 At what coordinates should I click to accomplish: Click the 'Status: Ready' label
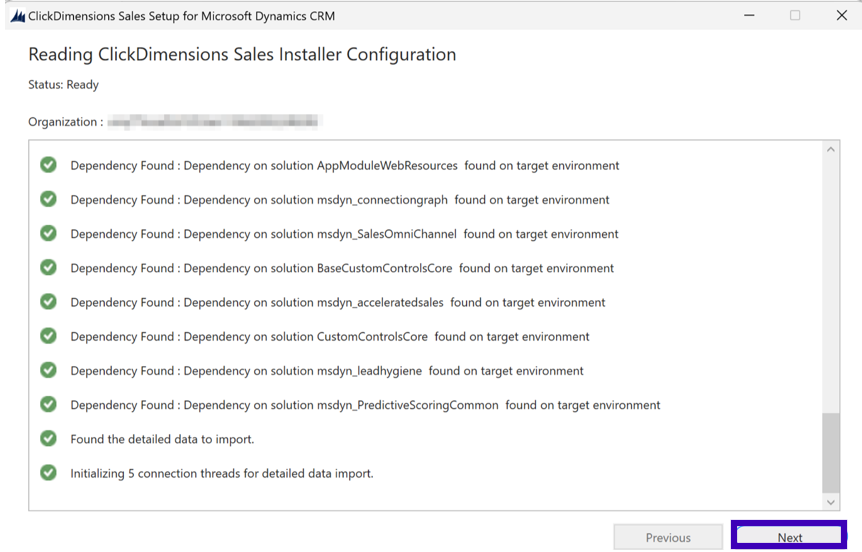63,85
